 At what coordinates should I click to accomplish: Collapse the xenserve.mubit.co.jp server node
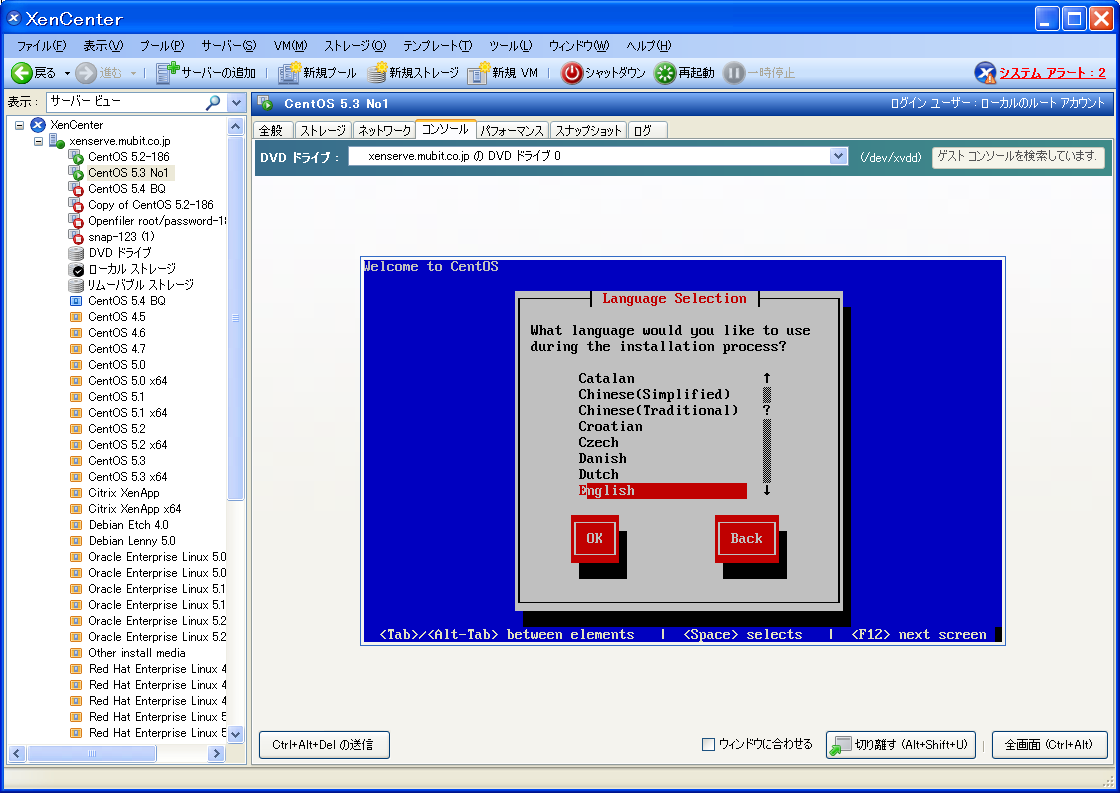tap(39, 141)
